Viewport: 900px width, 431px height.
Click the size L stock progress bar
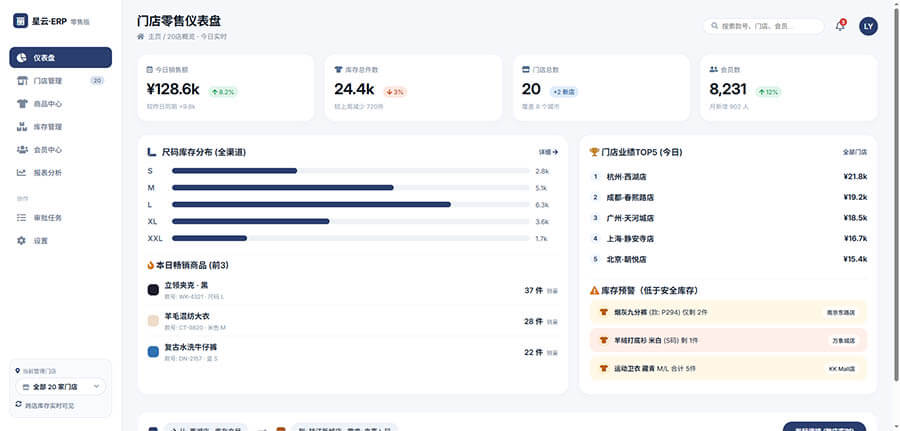click(x=350, y=204)
